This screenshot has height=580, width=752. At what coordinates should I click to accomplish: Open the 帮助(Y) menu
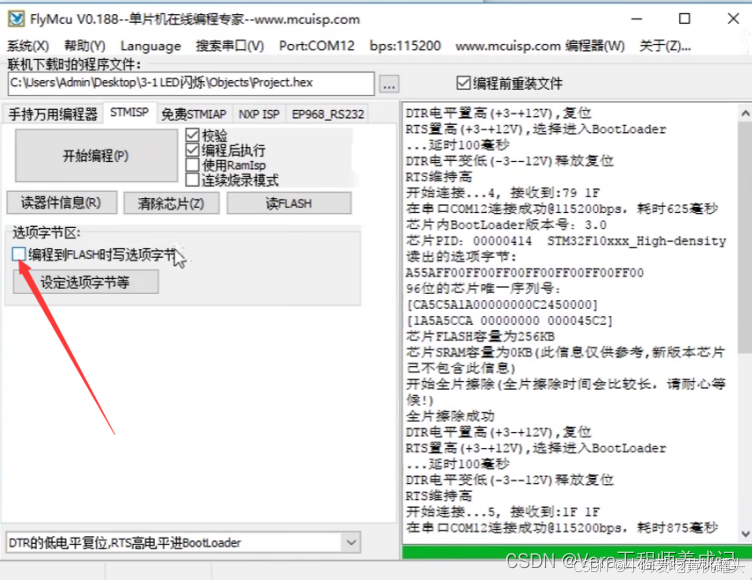[x=85, y=46]
